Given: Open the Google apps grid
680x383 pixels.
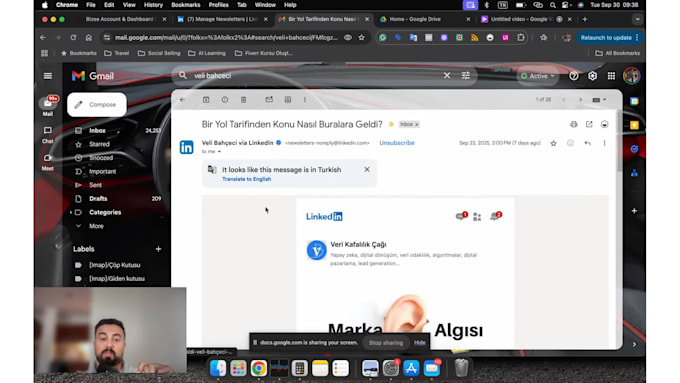Looking at the screenshot, I should [611, 76].
